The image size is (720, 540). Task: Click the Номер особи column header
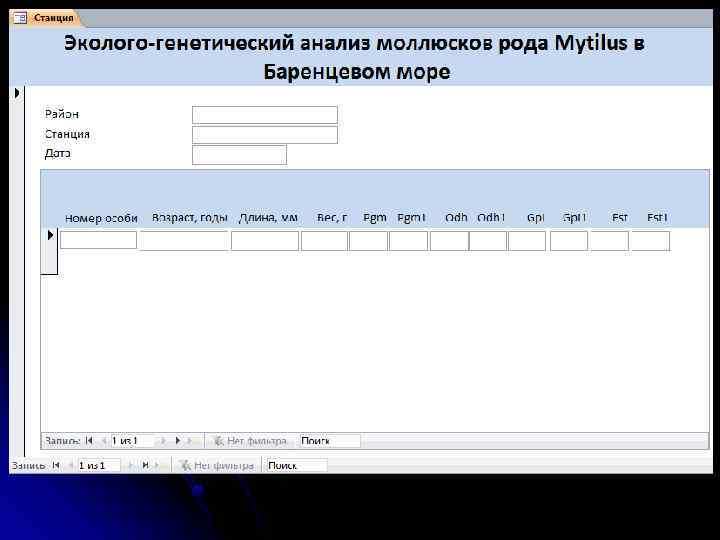101,218
